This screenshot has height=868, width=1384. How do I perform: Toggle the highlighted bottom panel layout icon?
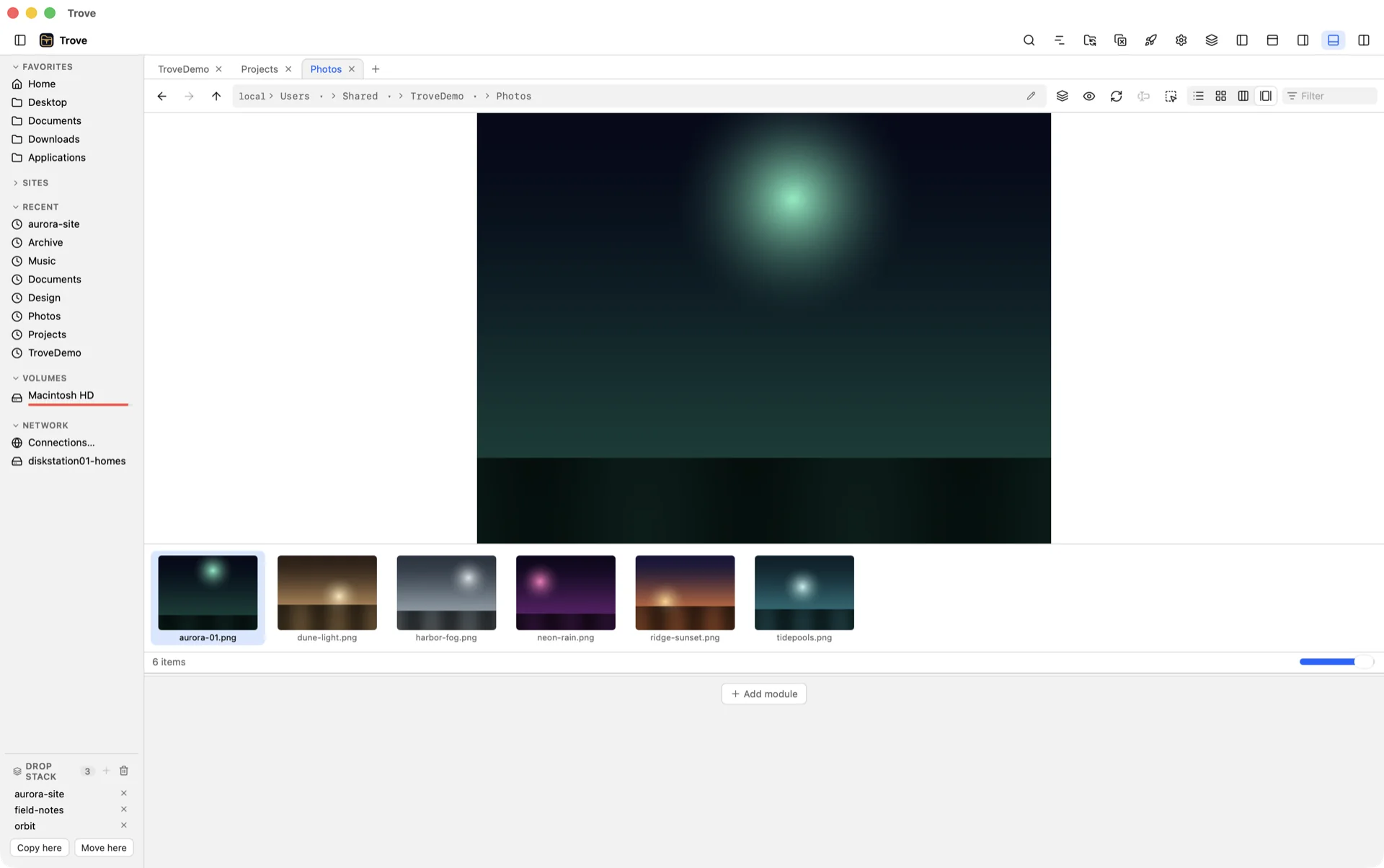1334,40
